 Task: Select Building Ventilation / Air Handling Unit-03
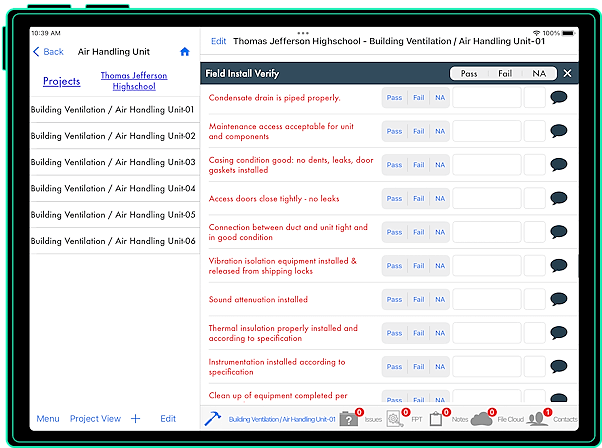(113, 162)
